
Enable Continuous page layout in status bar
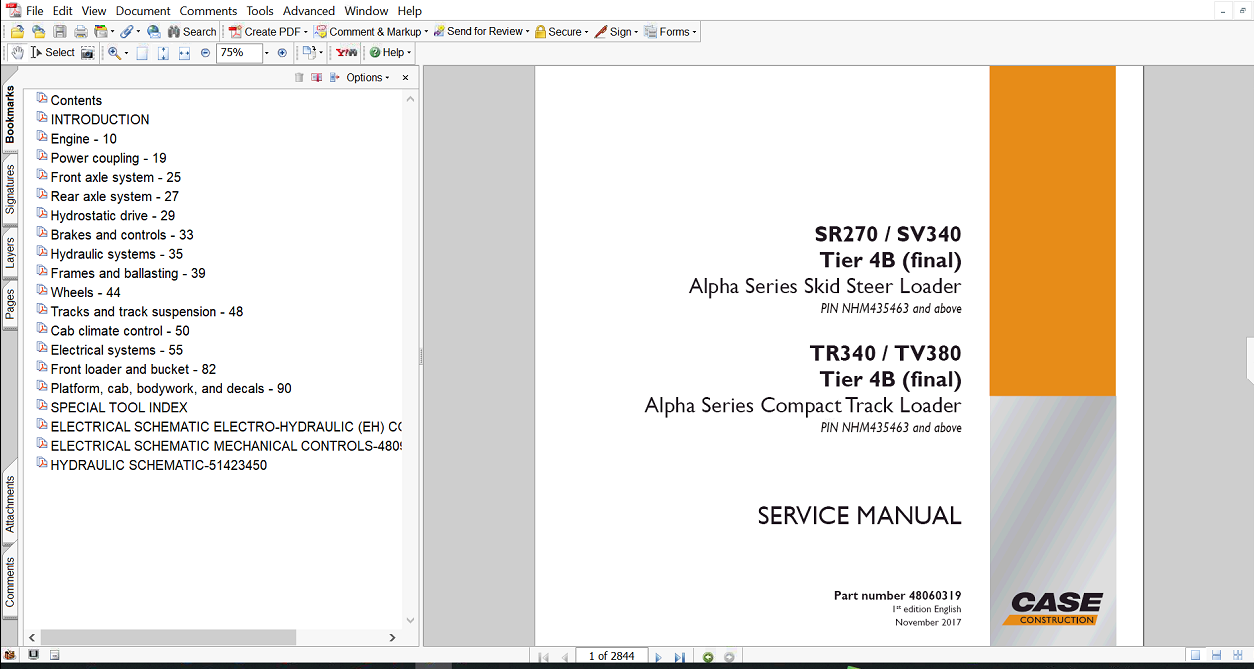tap(1216, 656)
